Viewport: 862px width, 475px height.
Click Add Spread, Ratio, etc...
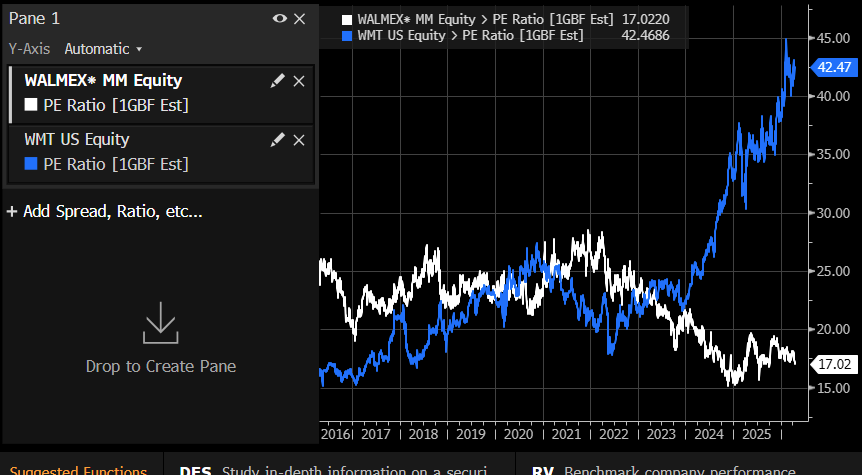pos(113,211)
